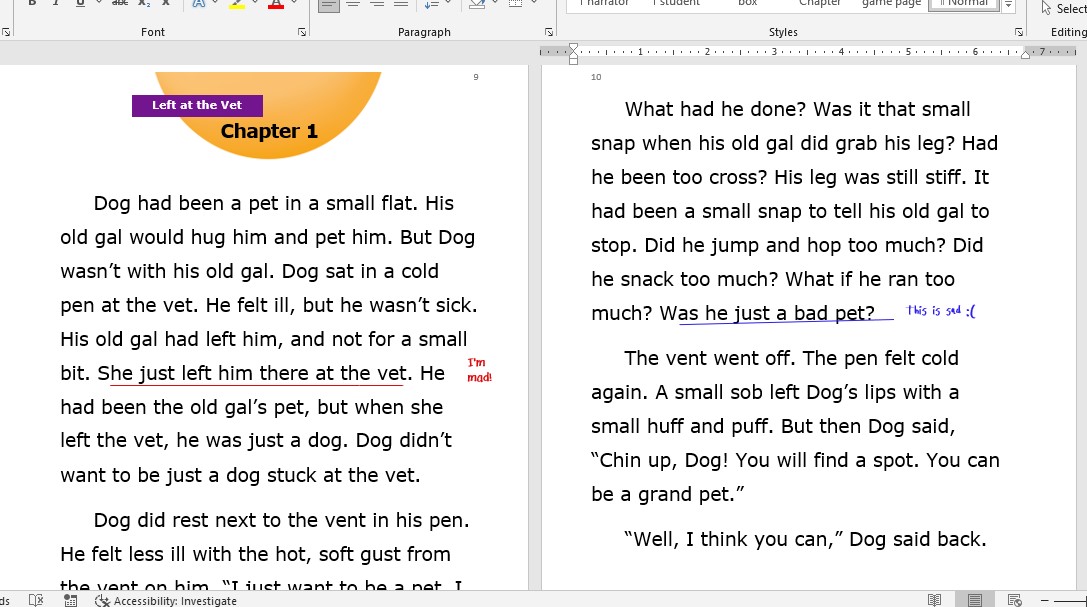Click the zoom slider track
The width and height of the screenshot is (1087, 607).
(x=1071, y=601)
